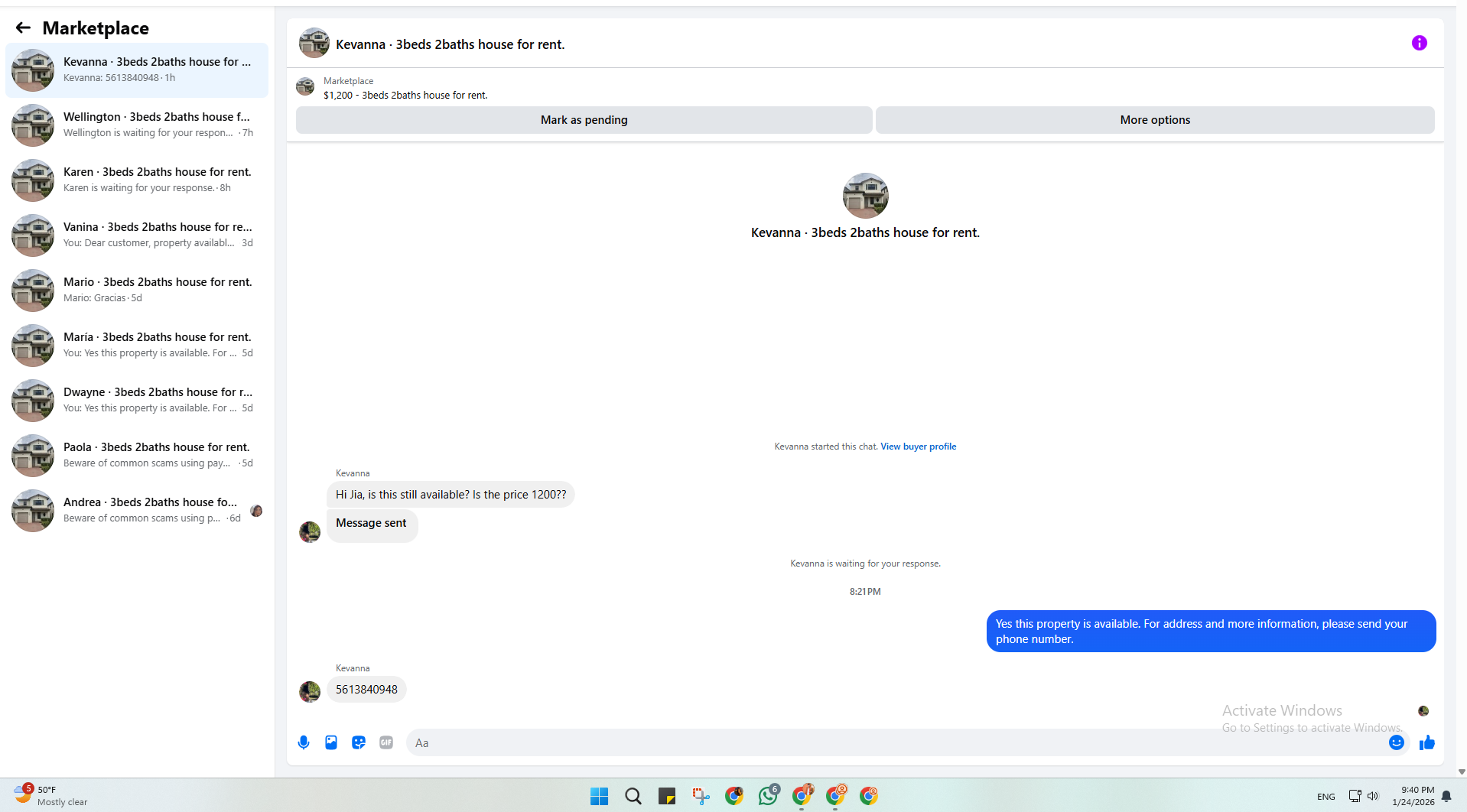Open the Windows Start menu
The width and height of the screenshot is (1467, 812).
(x=600, y=796)
